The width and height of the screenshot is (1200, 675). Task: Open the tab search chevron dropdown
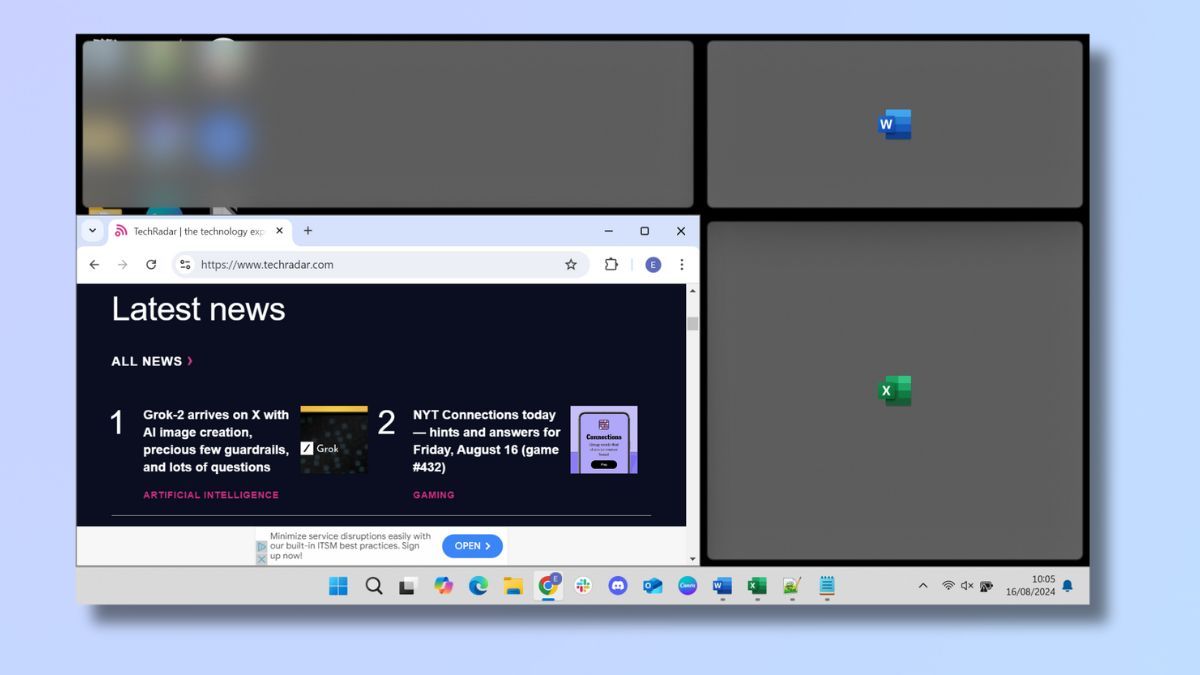point(92,230)
